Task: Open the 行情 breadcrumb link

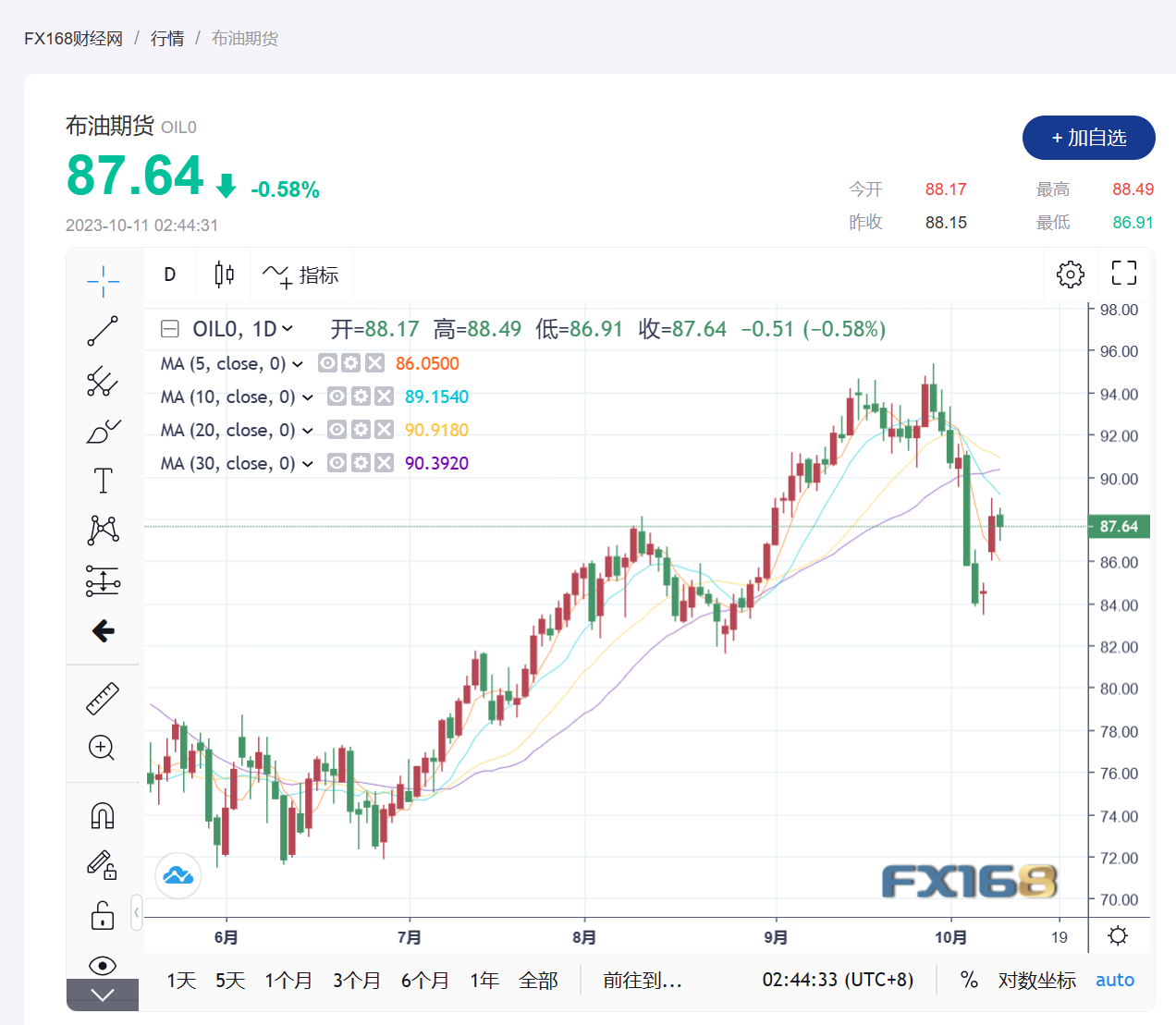Action: click(167, 38)
